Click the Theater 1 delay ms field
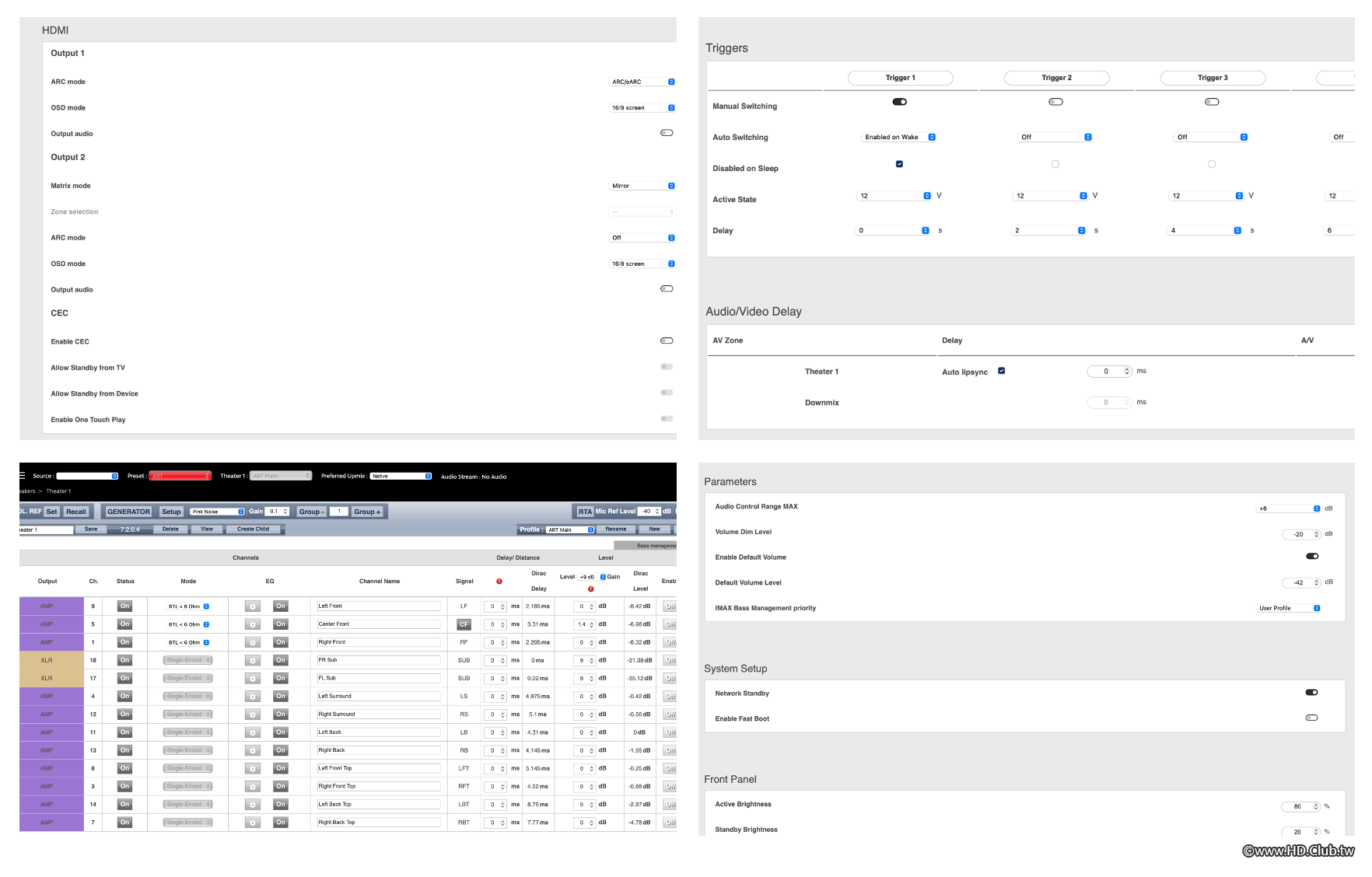 tap(1109, 372)
